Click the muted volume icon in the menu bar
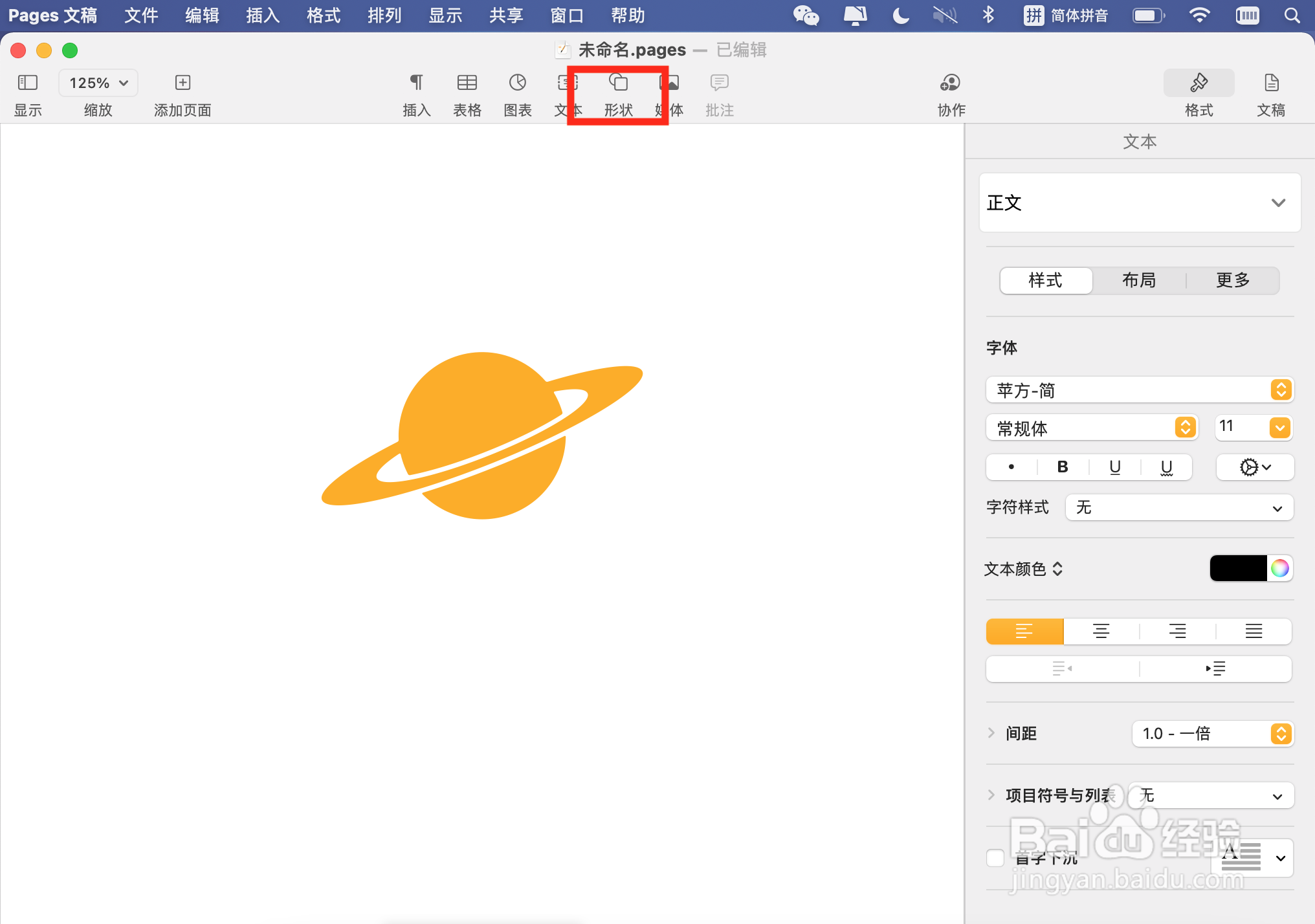This screenshot has height=924, width=1315. [945, 16]
